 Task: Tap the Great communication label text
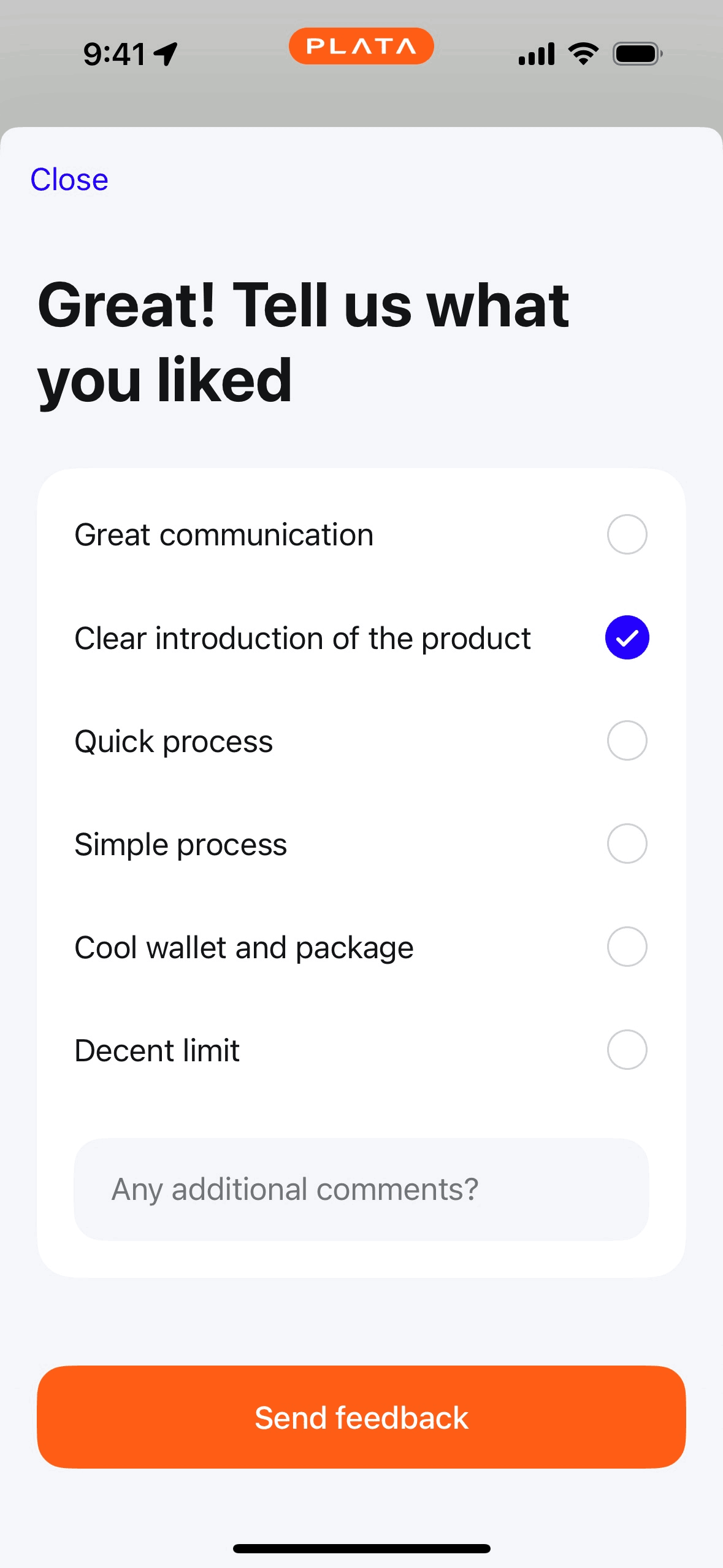(x=224, y=535)
